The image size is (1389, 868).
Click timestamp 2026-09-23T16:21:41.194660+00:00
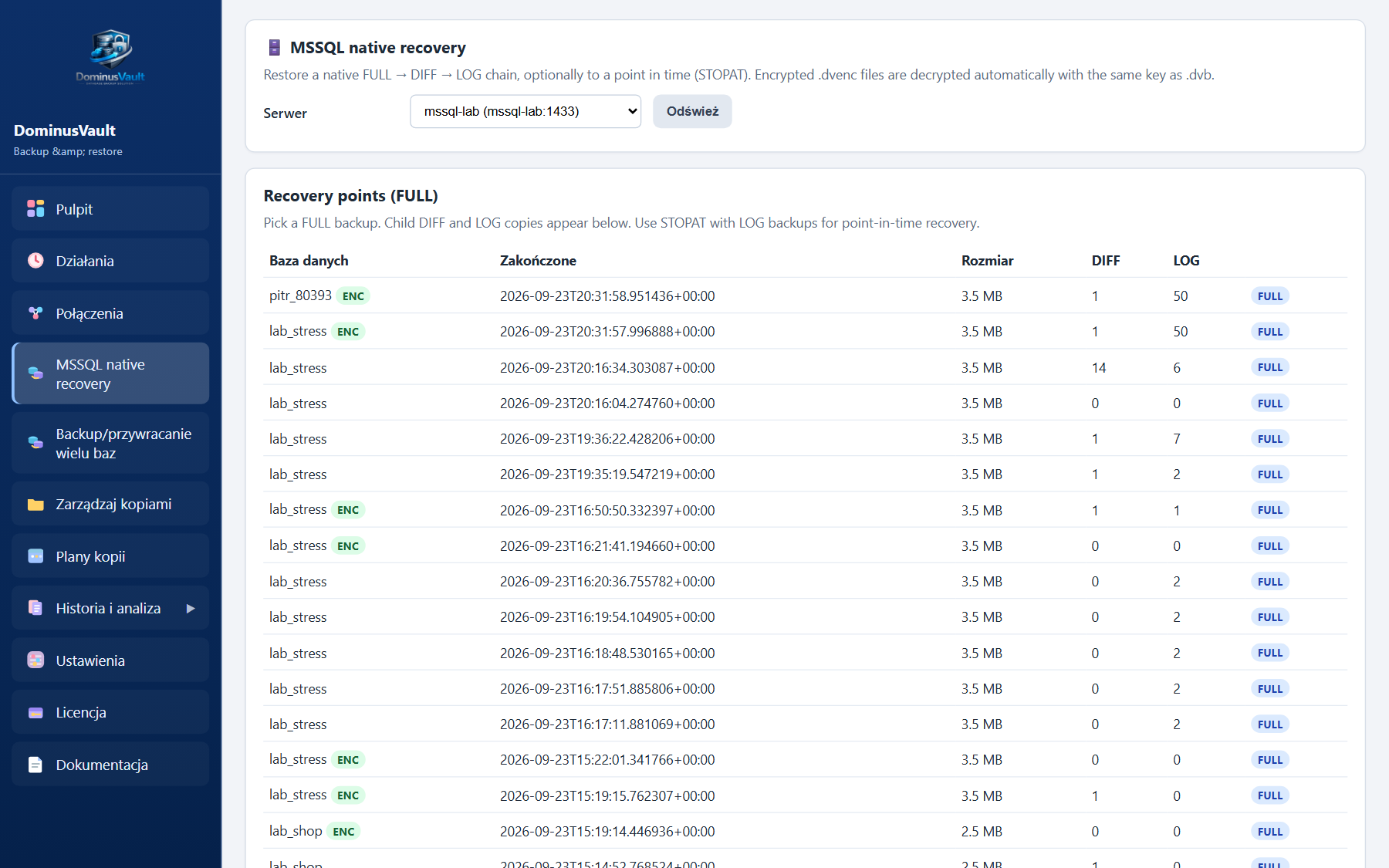(607, 546)
